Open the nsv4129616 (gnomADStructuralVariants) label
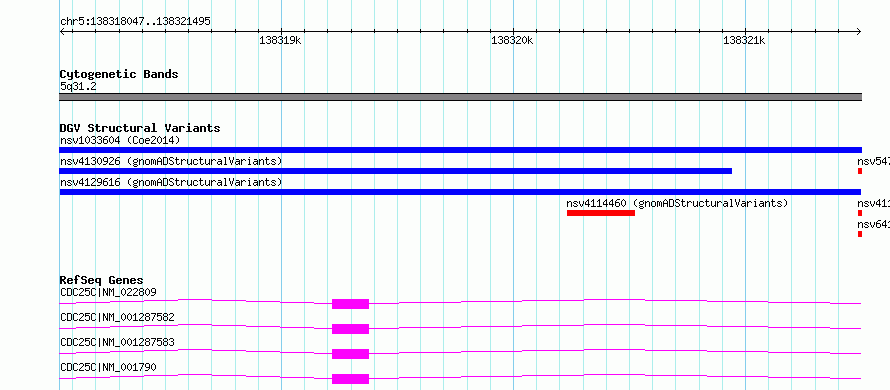890x390 pixels. pyautogui.click(x=171, y=182)
